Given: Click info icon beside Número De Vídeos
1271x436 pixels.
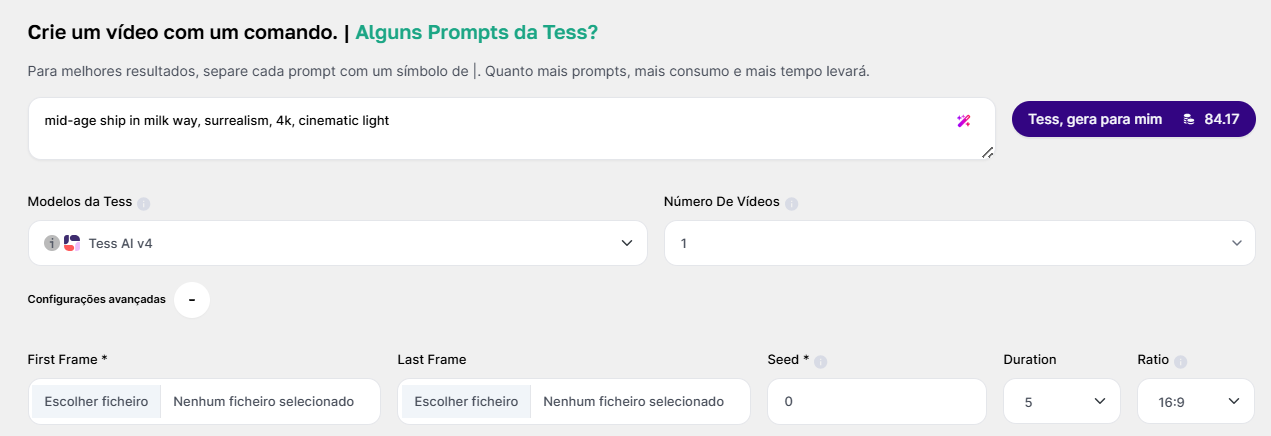Looking at the screenshot, I should pos(791,203).
